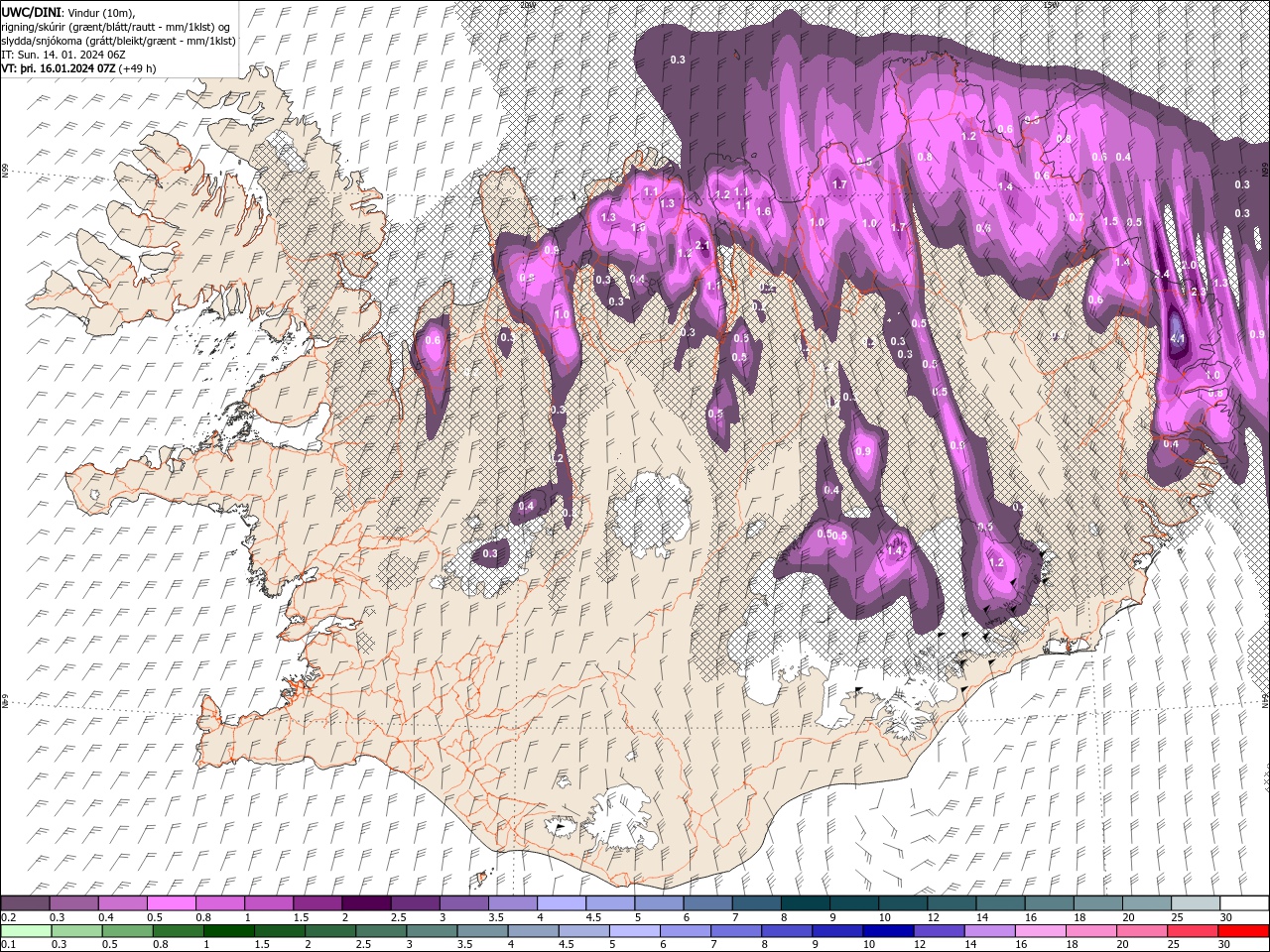The image size is (1270, 952).
Task: Pick the top-row legend swatch labeled 1.5
Action: tap(317, 903)
